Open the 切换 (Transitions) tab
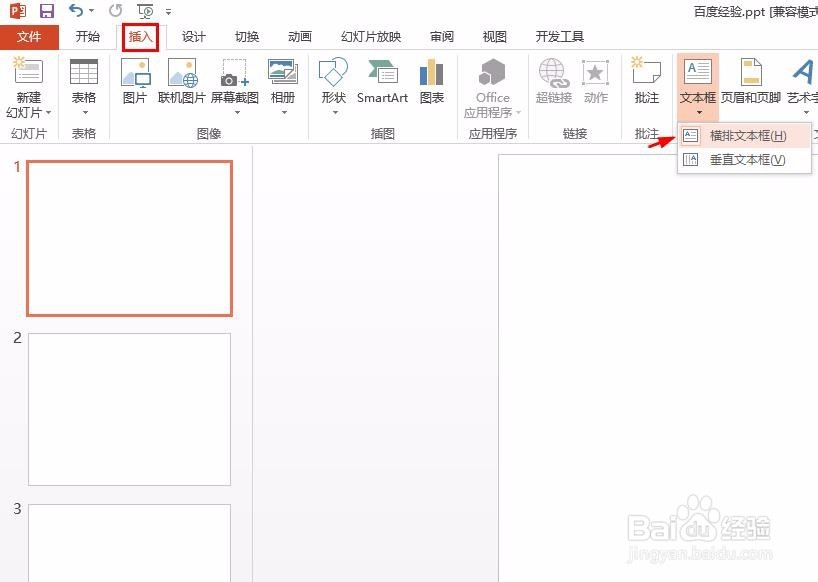Screen dimensions: 818x582 [247, 37]
